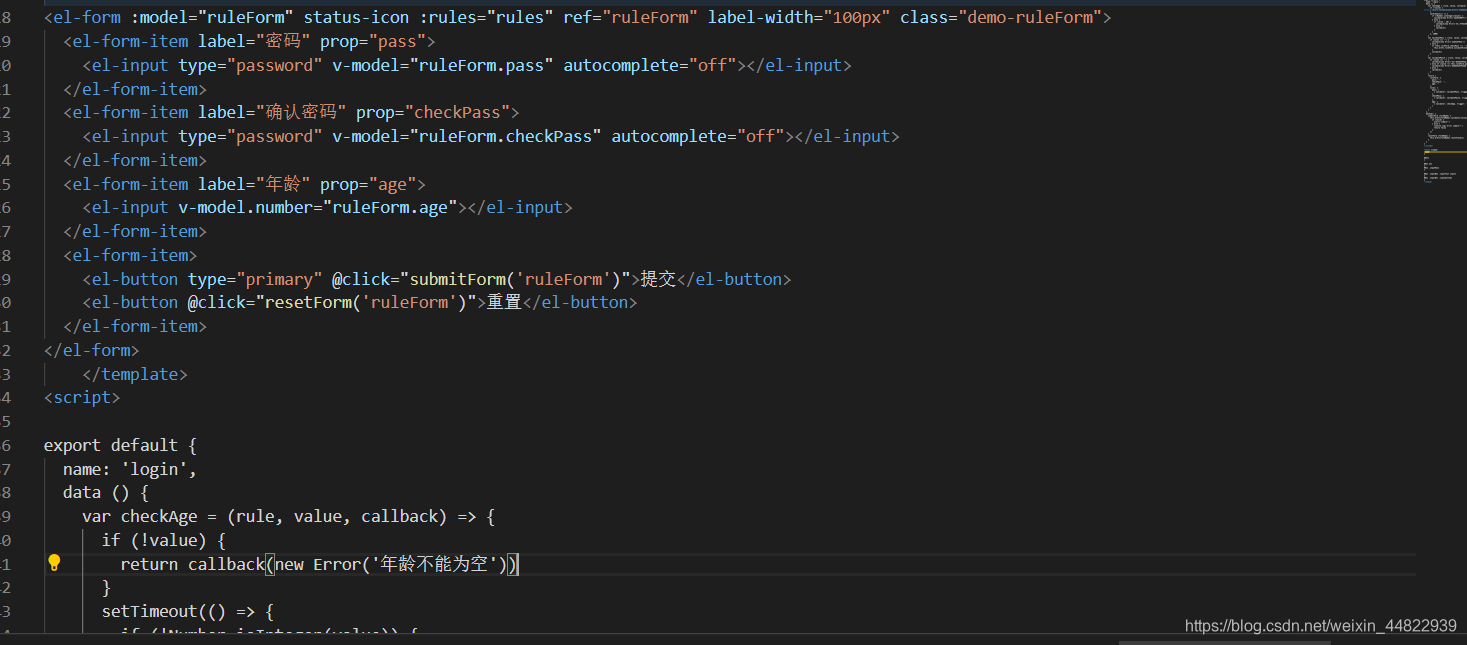
Task: Click the setTimeout call line
Action: point(188,611)
